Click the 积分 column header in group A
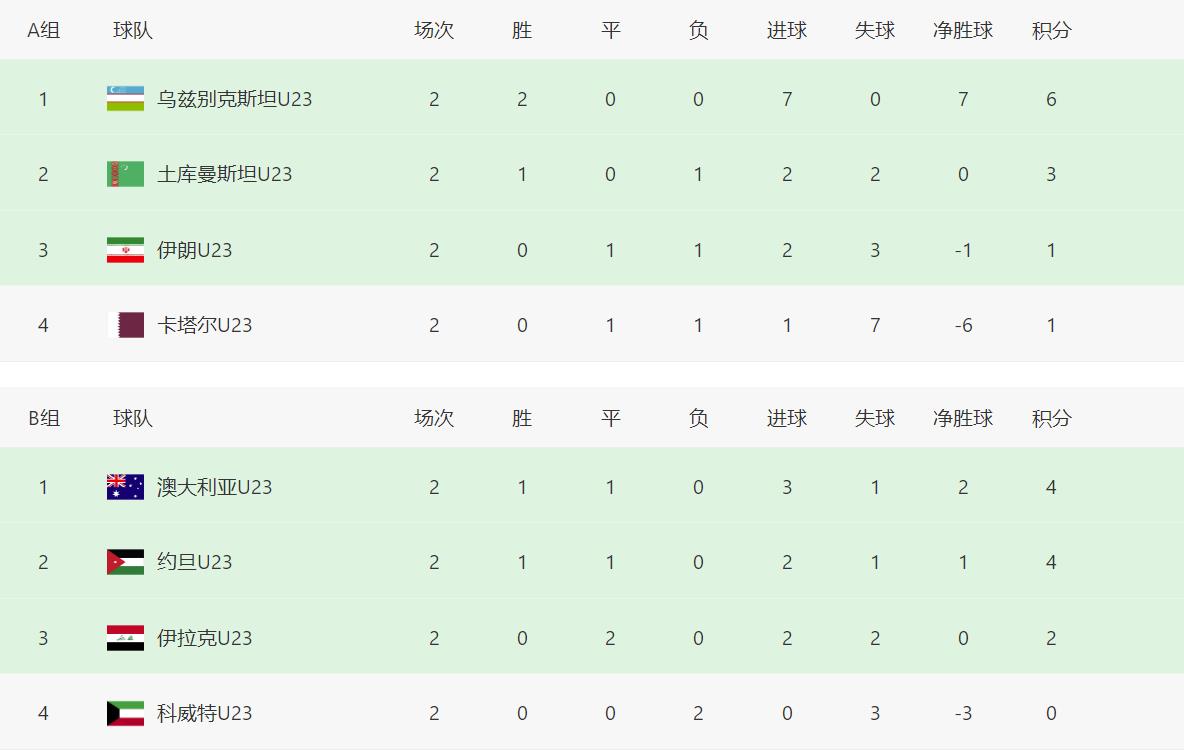Image resolution: width=1184 pixels, height=751 pixels. [1051, 30]
